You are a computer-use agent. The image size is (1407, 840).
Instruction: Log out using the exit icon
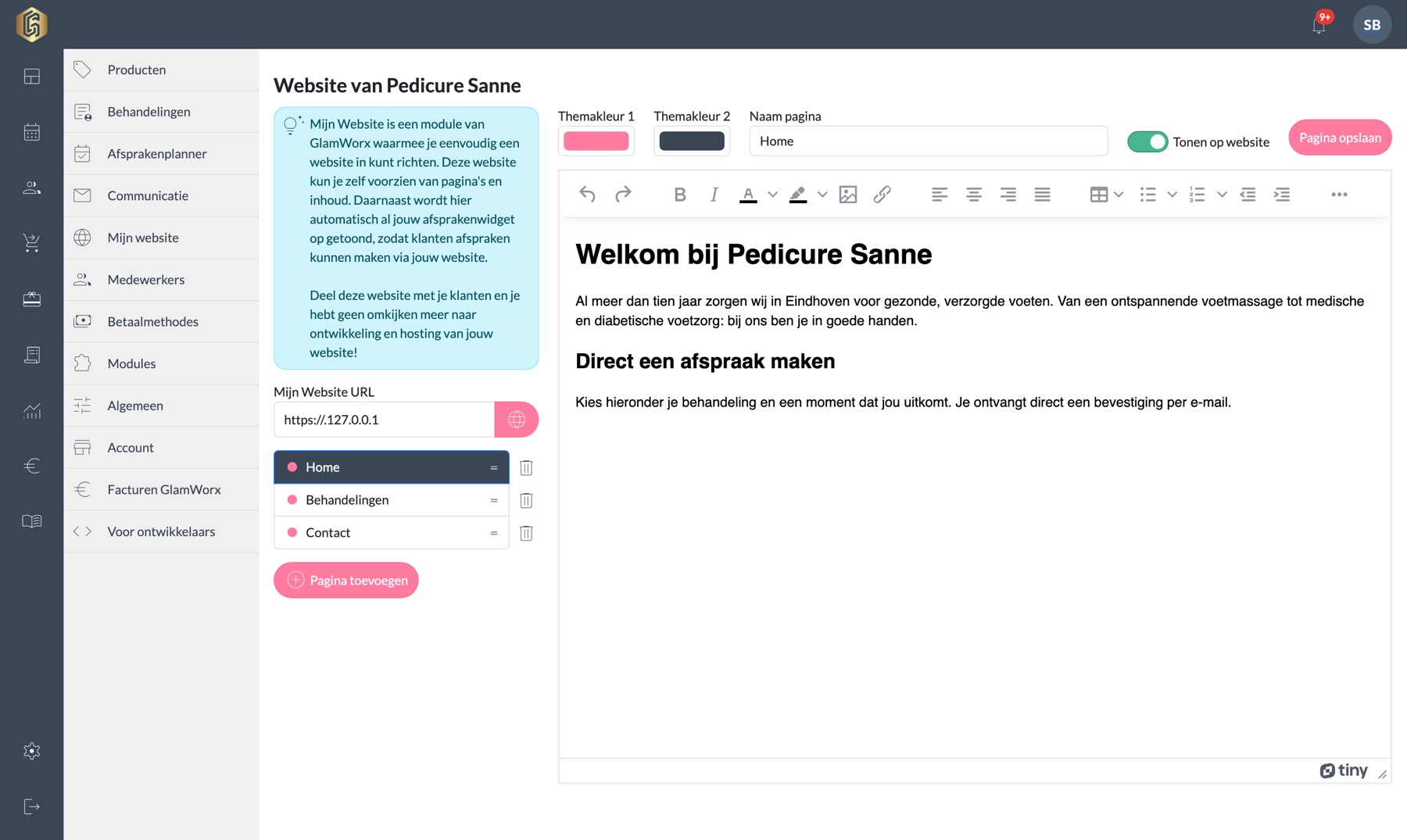(x=31, y=806)
